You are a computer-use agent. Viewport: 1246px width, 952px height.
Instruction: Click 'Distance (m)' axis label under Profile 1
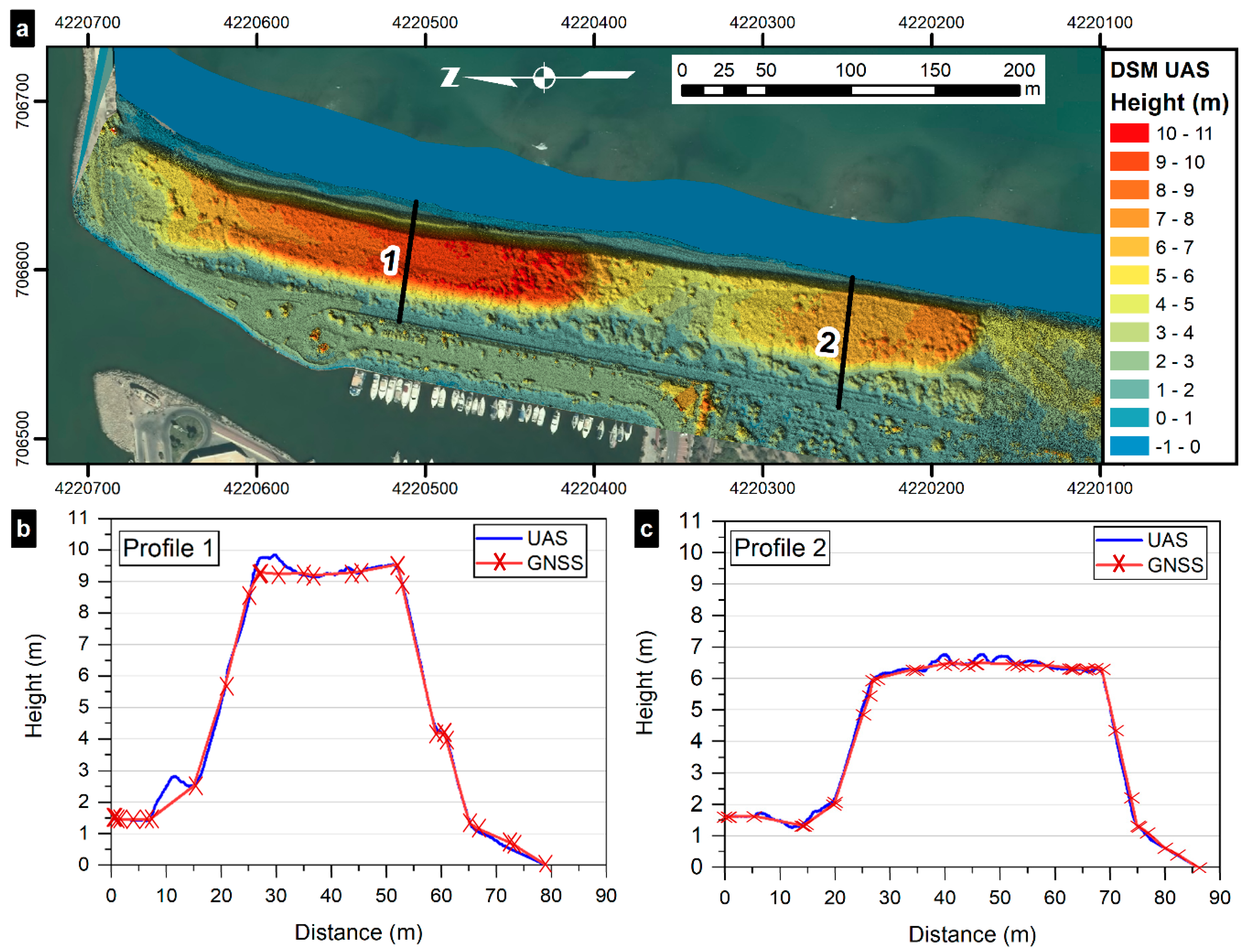[x=359, y=932]
